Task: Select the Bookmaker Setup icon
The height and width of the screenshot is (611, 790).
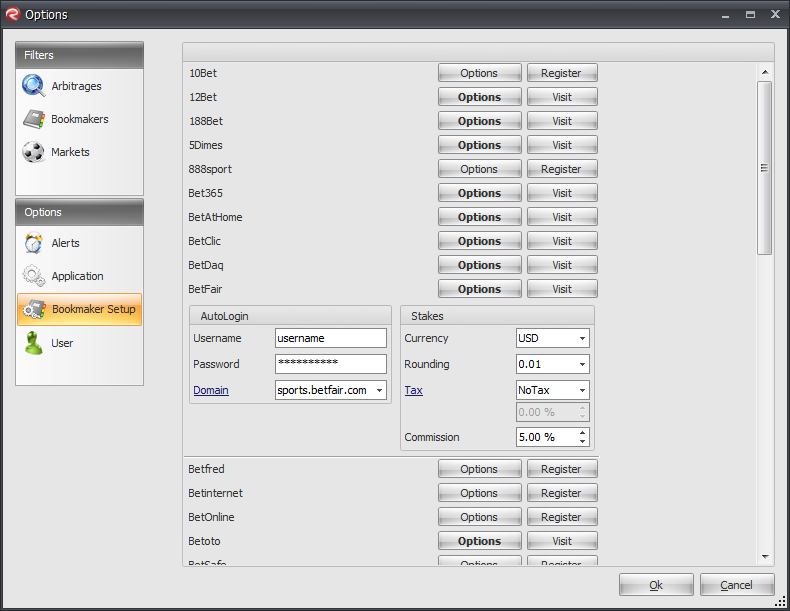Action: click(x=35, y=309)
